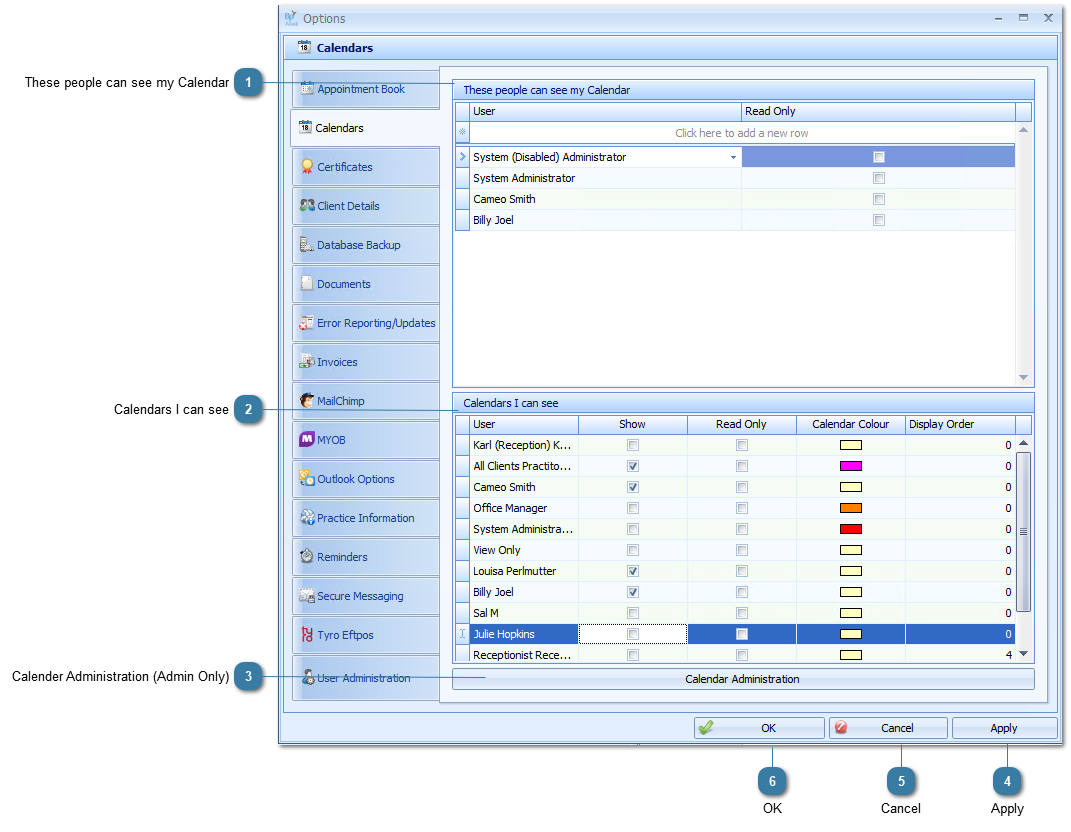Image resolution: width=1071 pixels, height=832 pixels.
Task: Click the Invoices icon
Action: coord(307,361)
